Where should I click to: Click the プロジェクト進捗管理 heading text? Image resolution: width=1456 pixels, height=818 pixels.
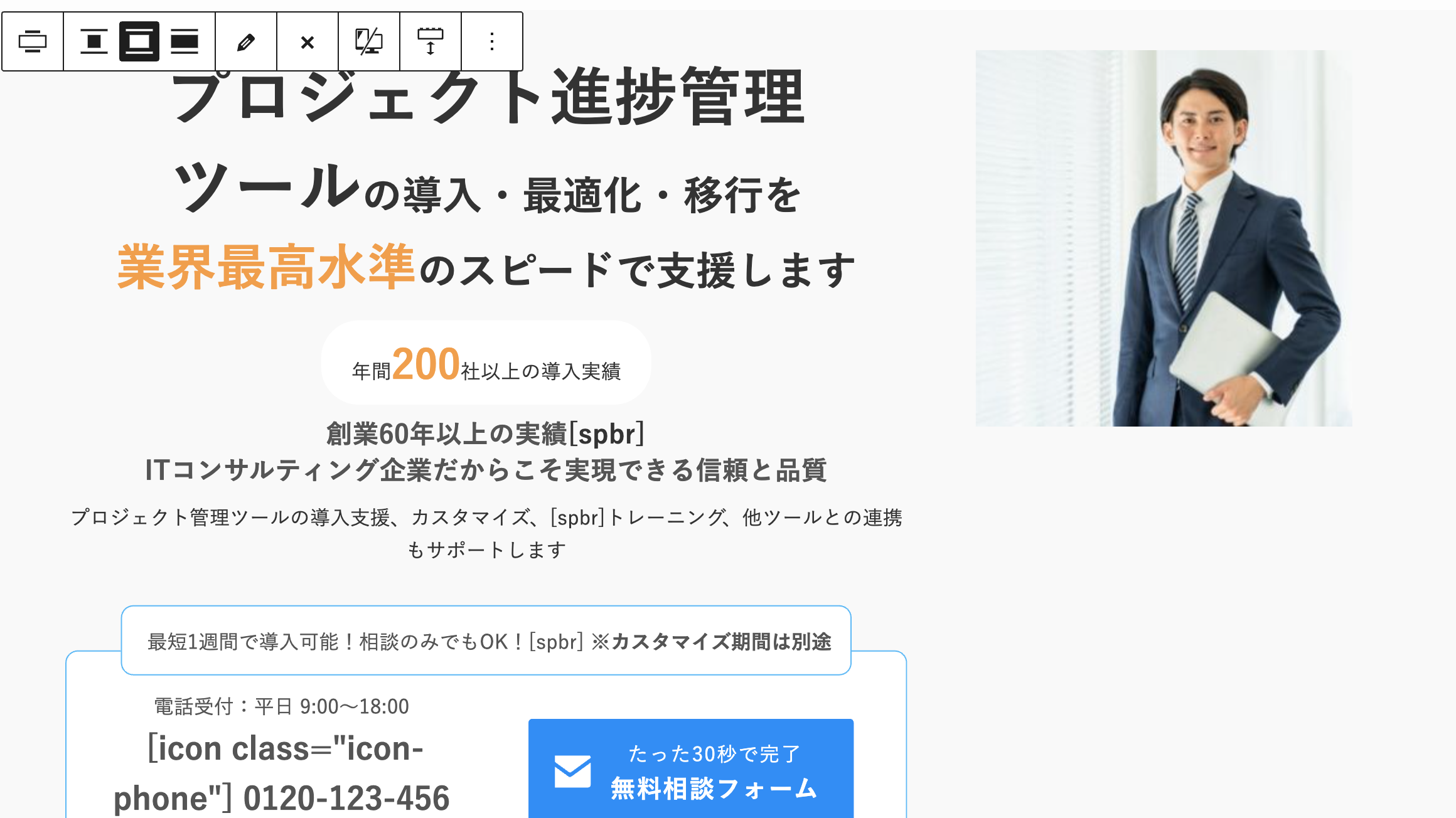tap(488, 97)
